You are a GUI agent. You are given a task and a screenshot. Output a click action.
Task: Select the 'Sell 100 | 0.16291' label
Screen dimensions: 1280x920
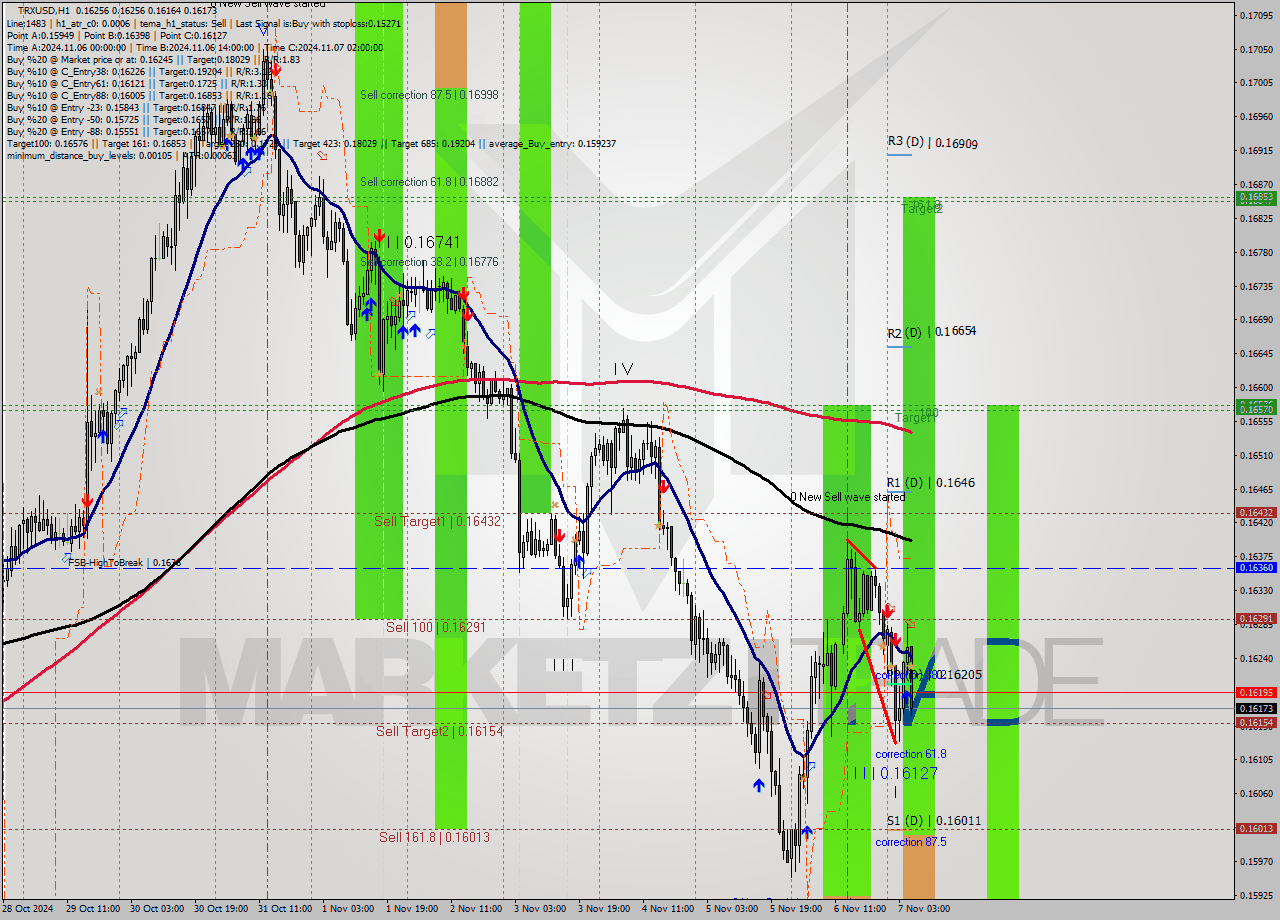pyautogui.click(x=435, y=627)
